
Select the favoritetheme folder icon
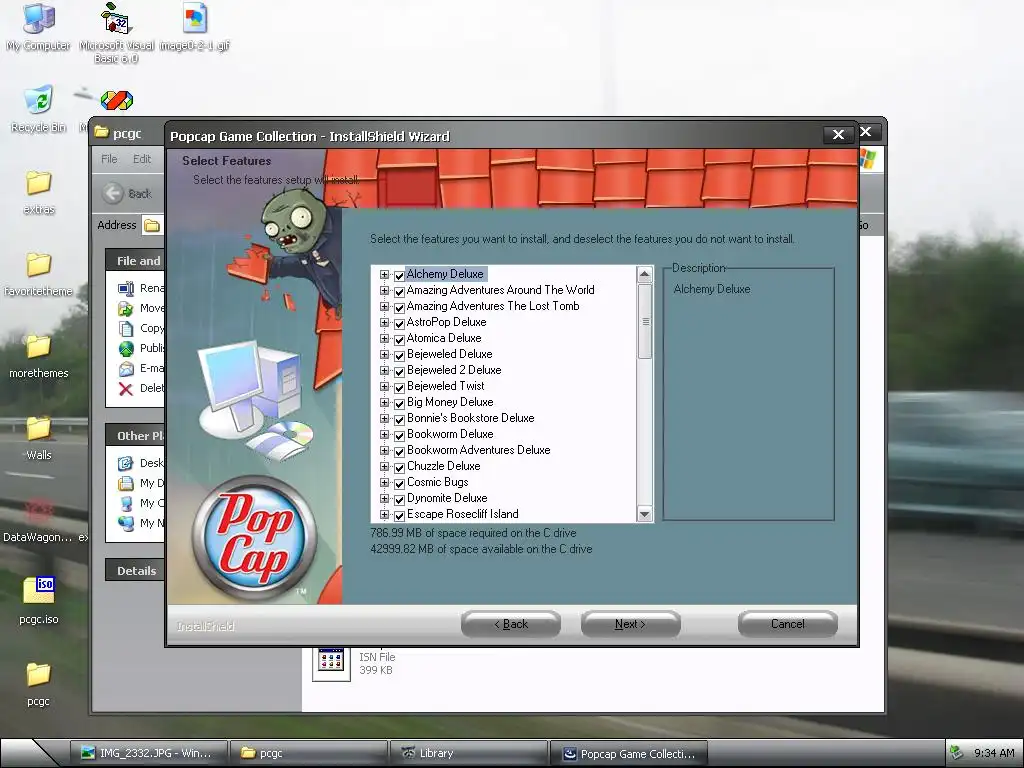(x=39, y=264)
